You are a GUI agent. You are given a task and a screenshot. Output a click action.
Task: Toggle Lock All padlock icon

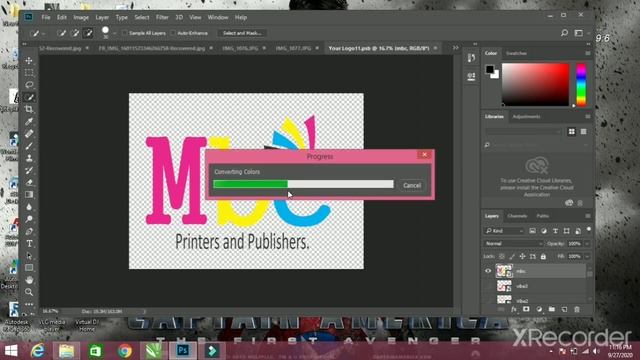[543, 256]
